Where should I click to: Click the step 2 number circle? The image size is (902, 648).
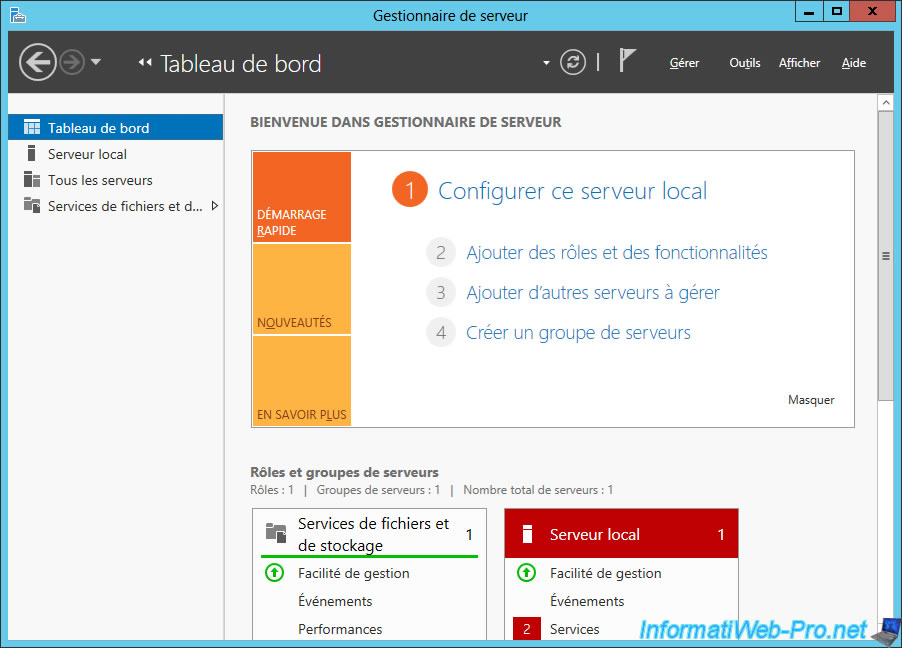[x=441, y=252]
